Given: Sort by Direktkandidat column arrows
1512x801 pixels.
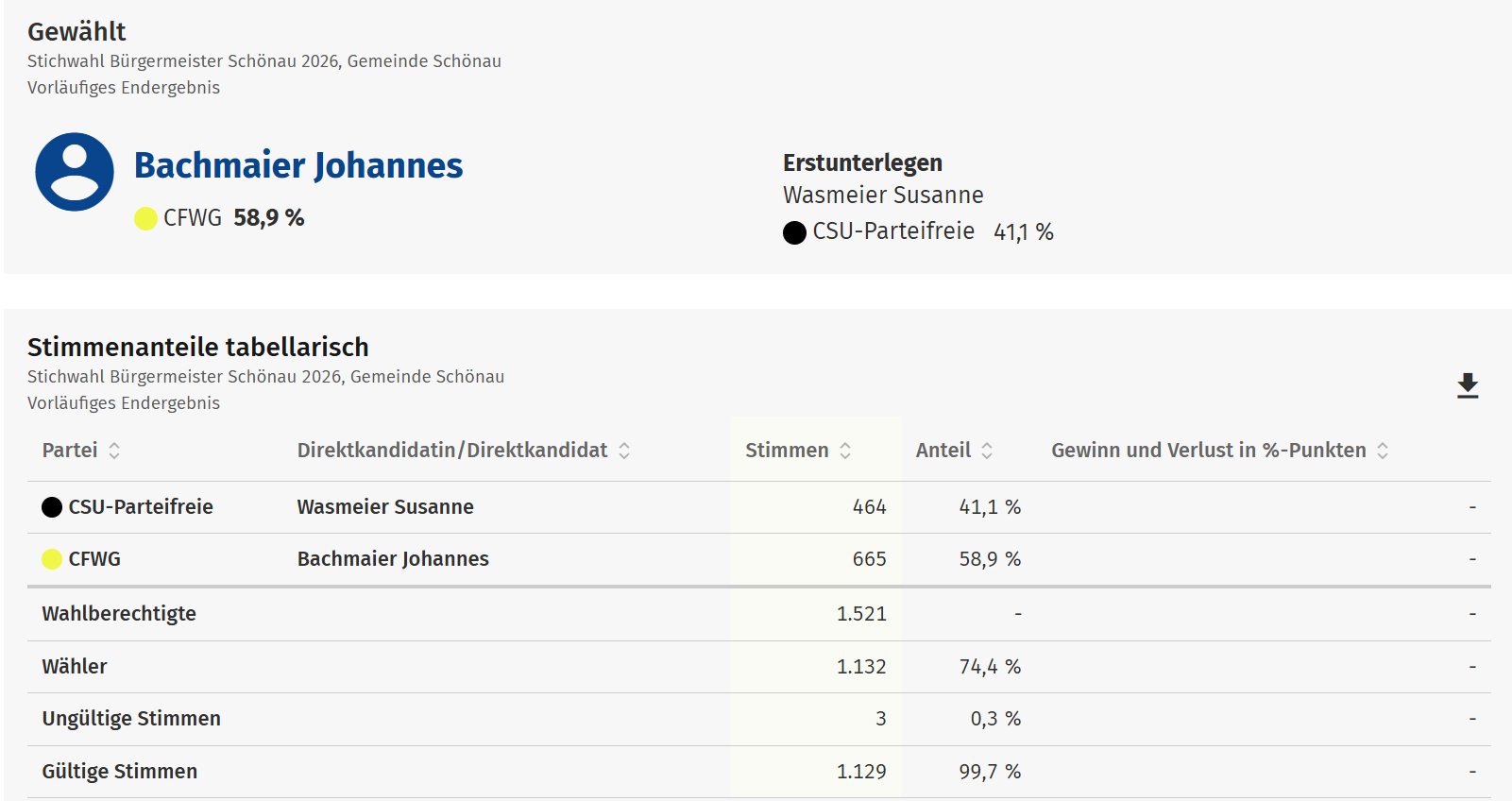Looking at the screenshot, I should click(x=624, y=451).
